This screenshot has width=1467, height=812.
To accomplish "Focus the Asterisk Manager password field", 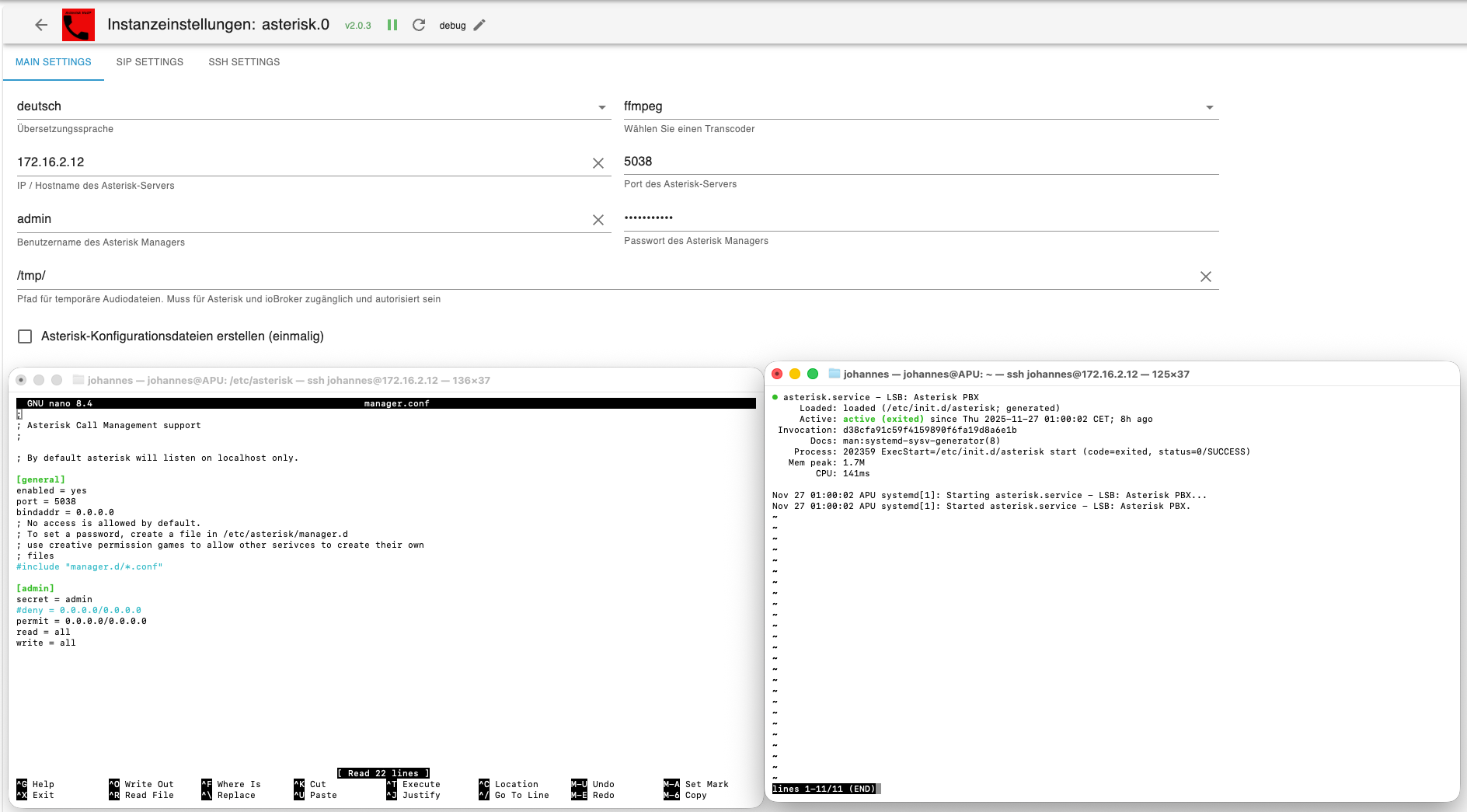I will [x=922, y=218].
